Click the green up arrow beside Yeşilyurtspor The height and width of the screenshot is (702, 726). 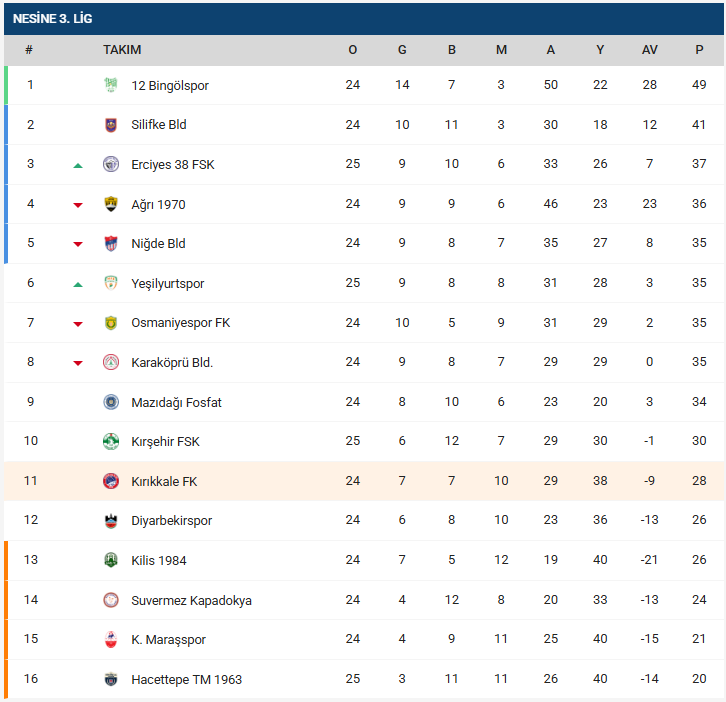point(78,284)
